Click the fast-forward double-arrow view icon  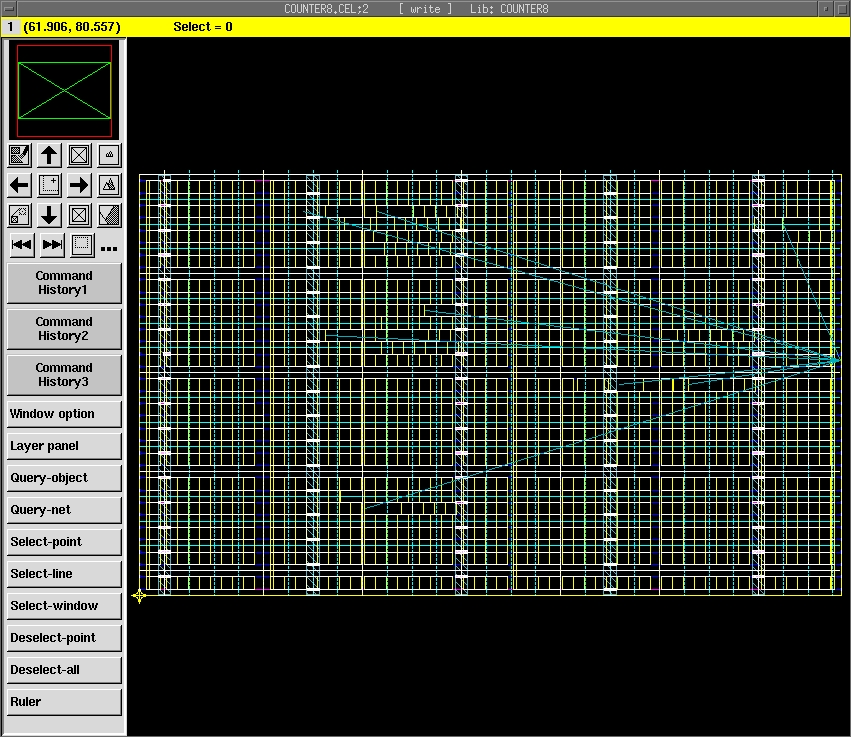tap(52, 244)
